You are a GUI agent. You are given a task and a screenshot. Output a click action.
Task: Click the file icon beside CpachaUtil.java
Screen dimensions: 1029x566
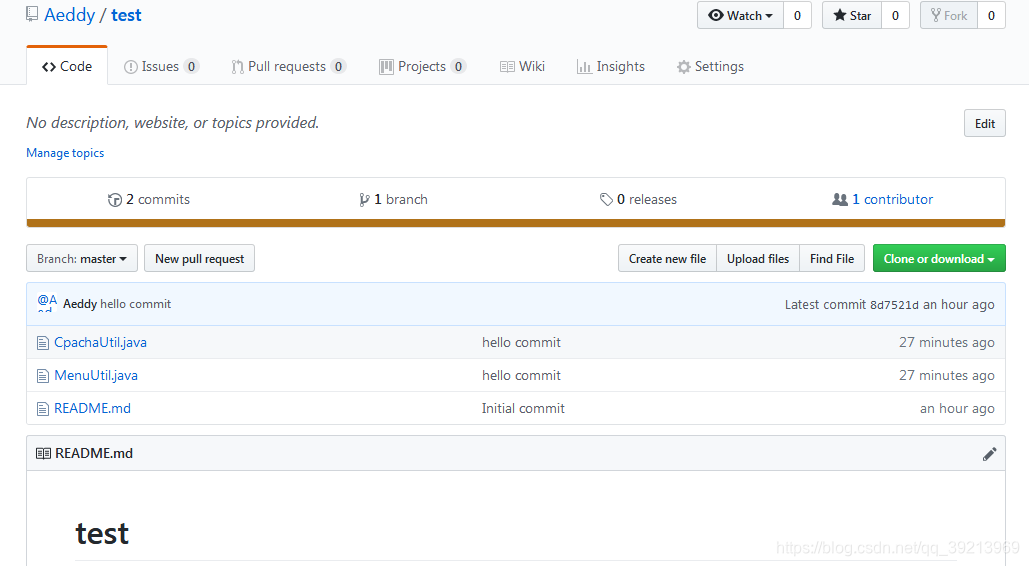click(x=43, y=343)
